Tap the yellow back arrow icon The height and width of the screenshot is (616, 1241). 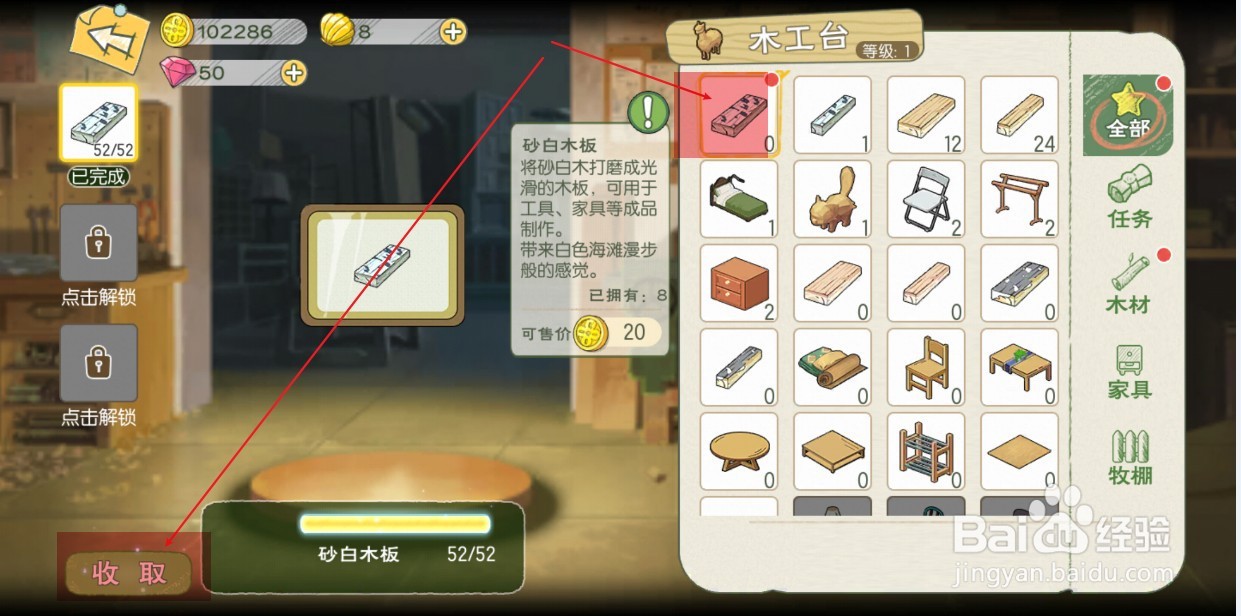(x=110, y=40)
